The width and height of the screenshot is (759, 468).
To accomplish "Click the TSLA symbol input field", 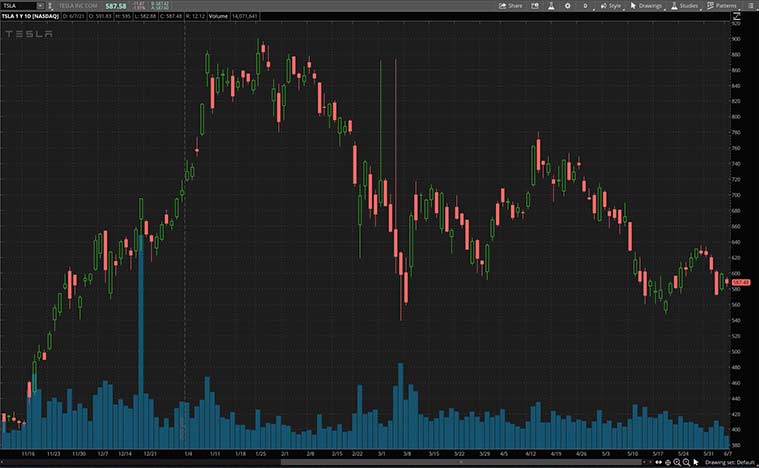I will coord(18,6).
